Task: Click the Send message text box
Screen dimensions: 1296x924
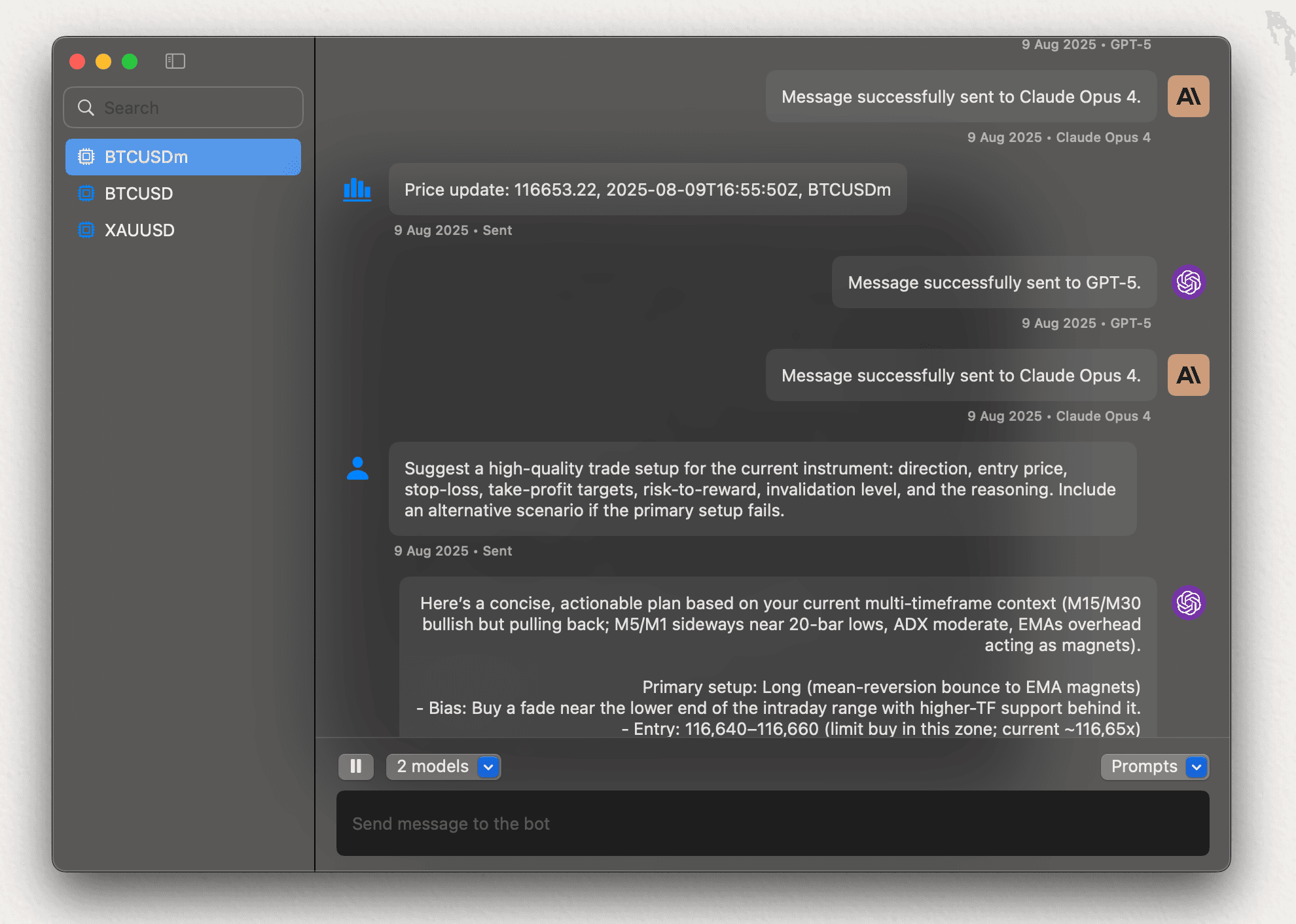Action: click(x=772, y=823)
